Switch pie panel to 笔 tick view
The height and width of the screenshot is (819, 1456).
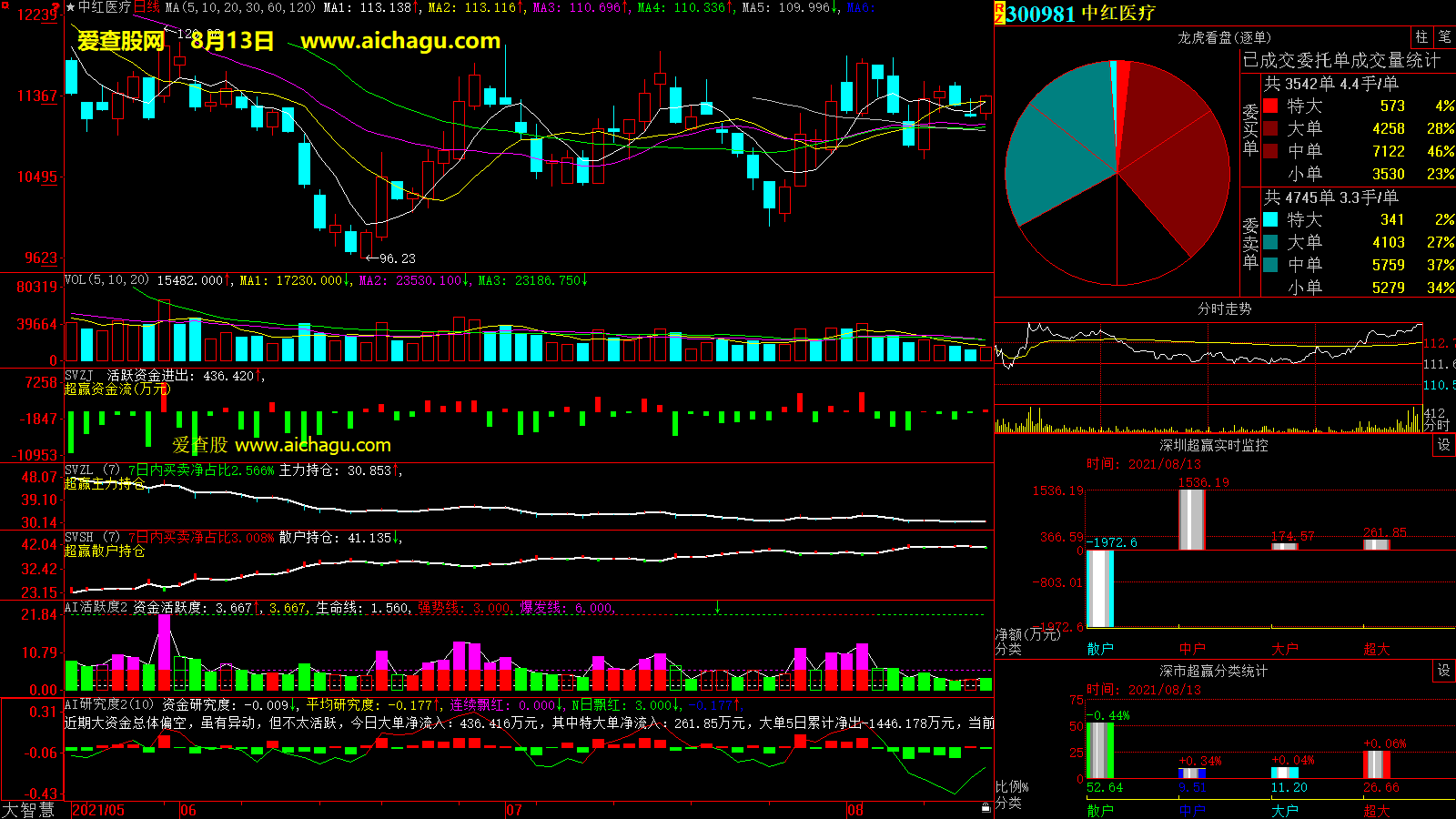(x=1444, y=37)
